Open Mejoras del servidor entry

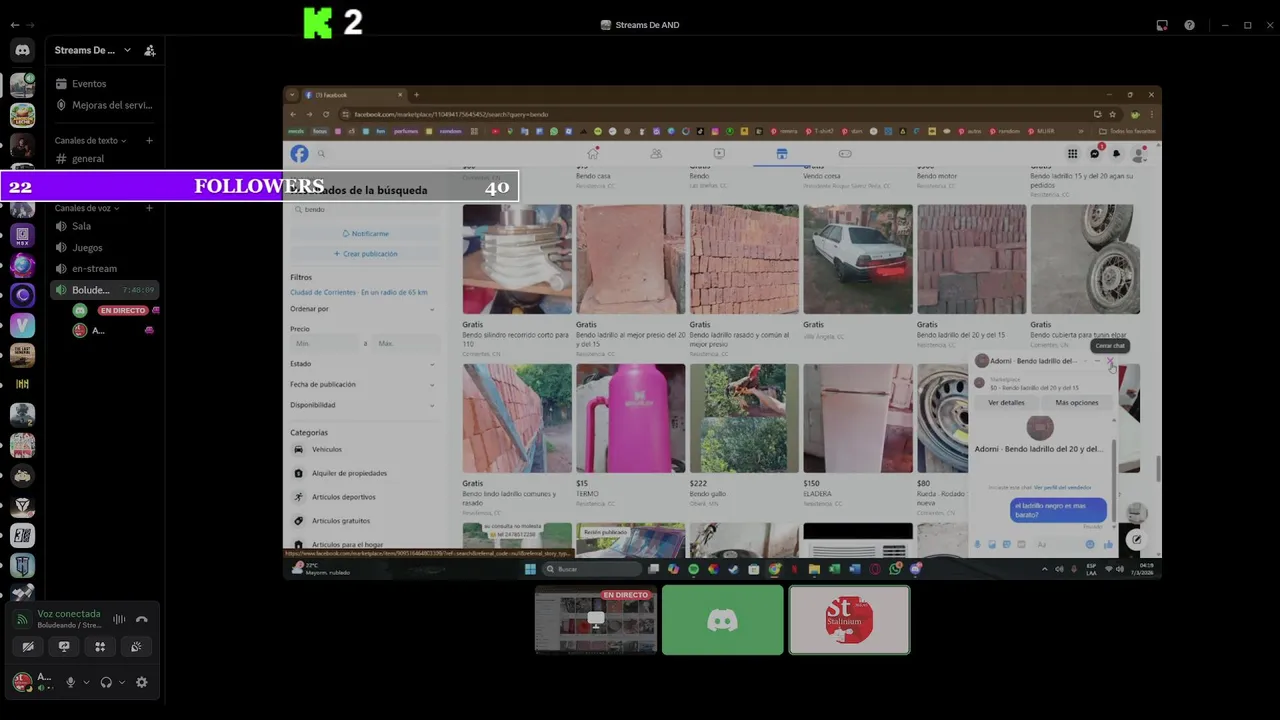coord(104,105)
